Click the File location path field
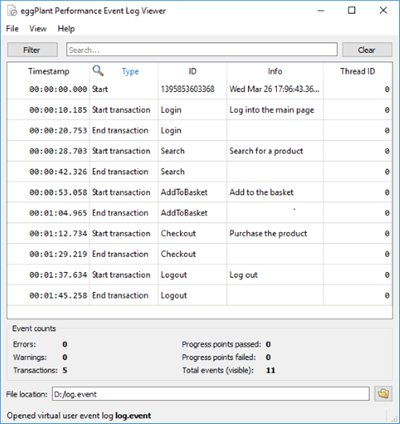The image size is (400, 424). click(211, 394)
